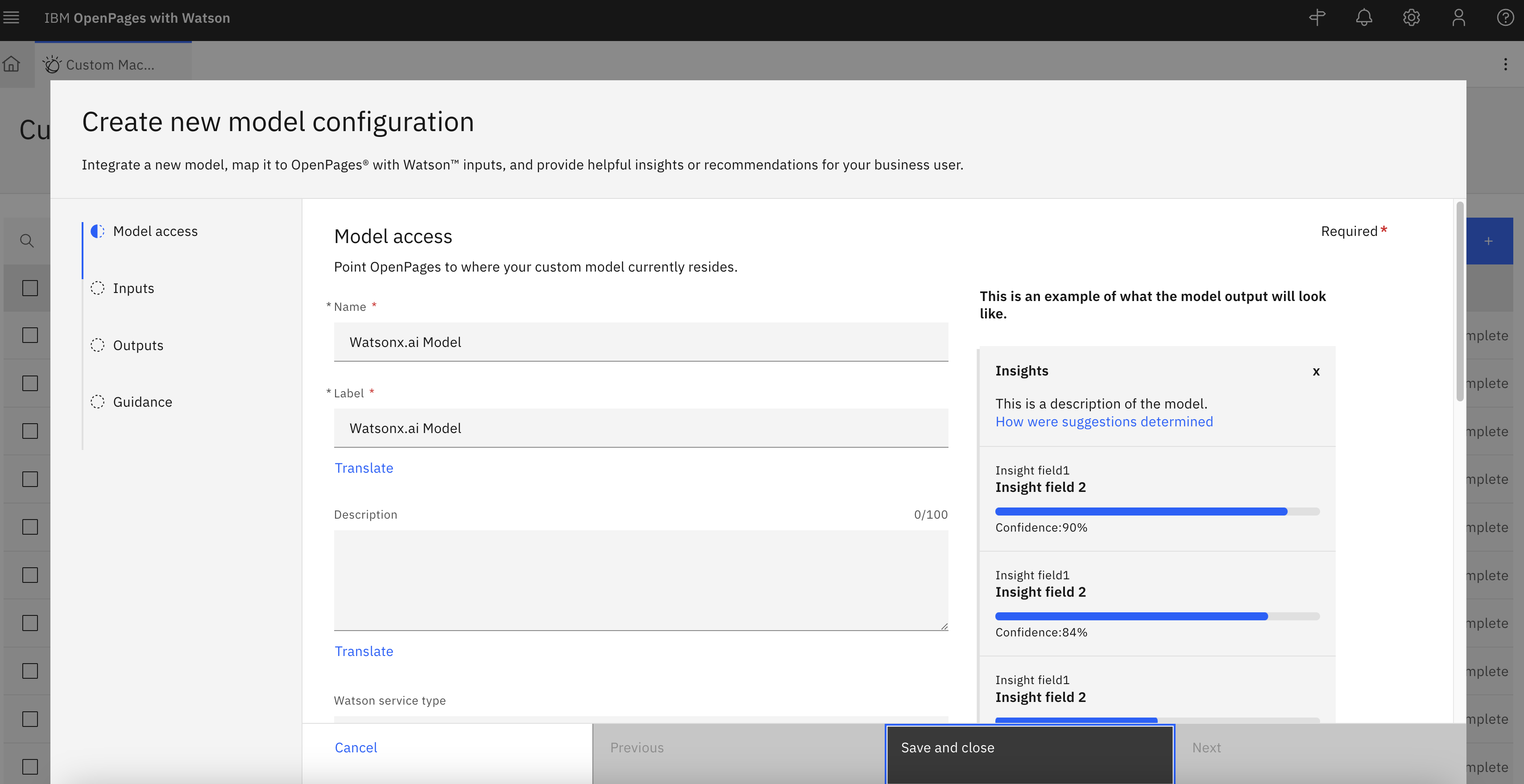Click the Cancel button
This screenshot has width=1524, height=784.
click(356, 747)
